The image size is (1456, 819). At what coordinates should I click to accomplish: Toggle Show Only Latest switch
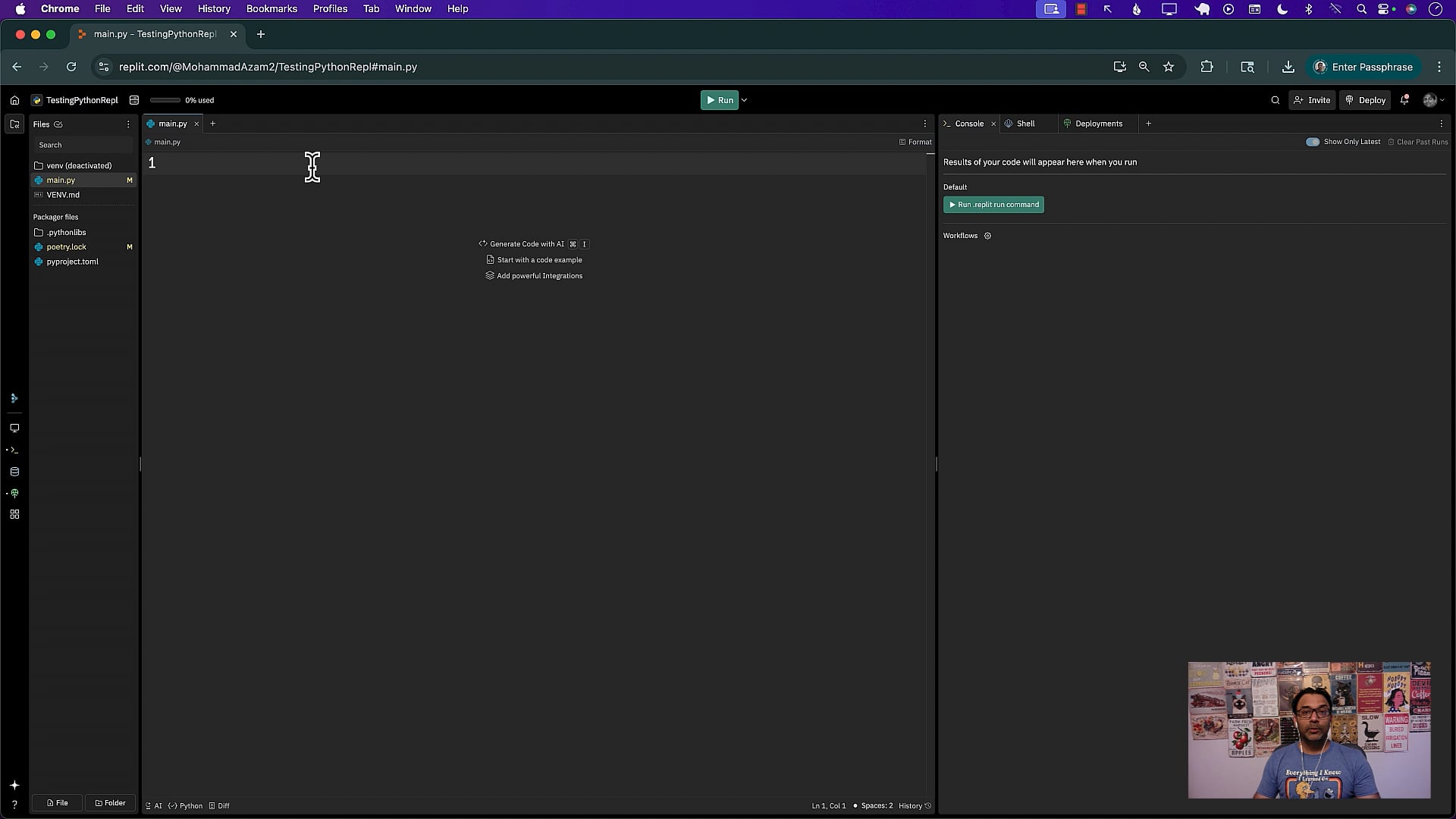[x=1313, y=142]
